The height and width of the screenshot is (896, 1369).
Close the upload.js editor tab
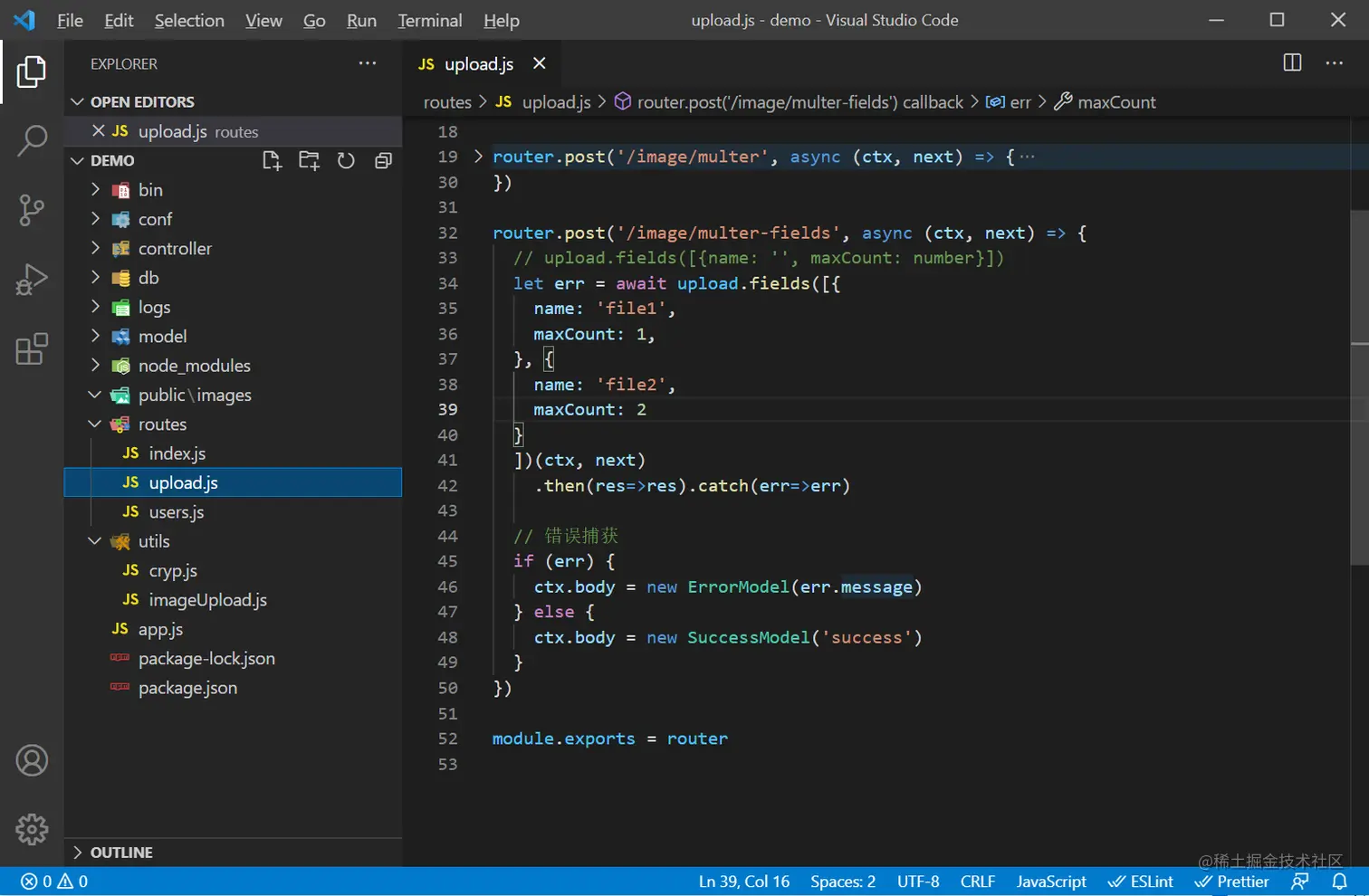540,63
